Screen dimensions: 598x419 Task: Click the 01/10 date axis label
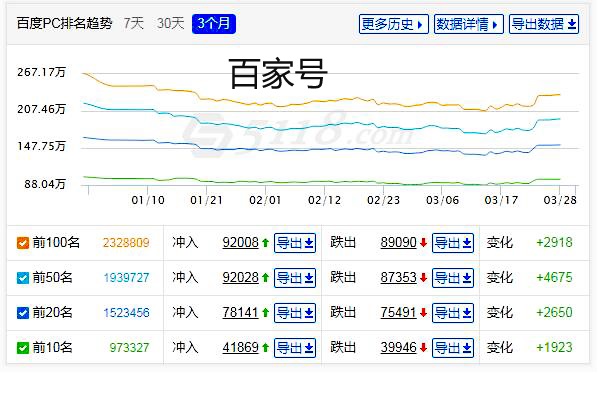pyautogui.click(x=148, y=200)
